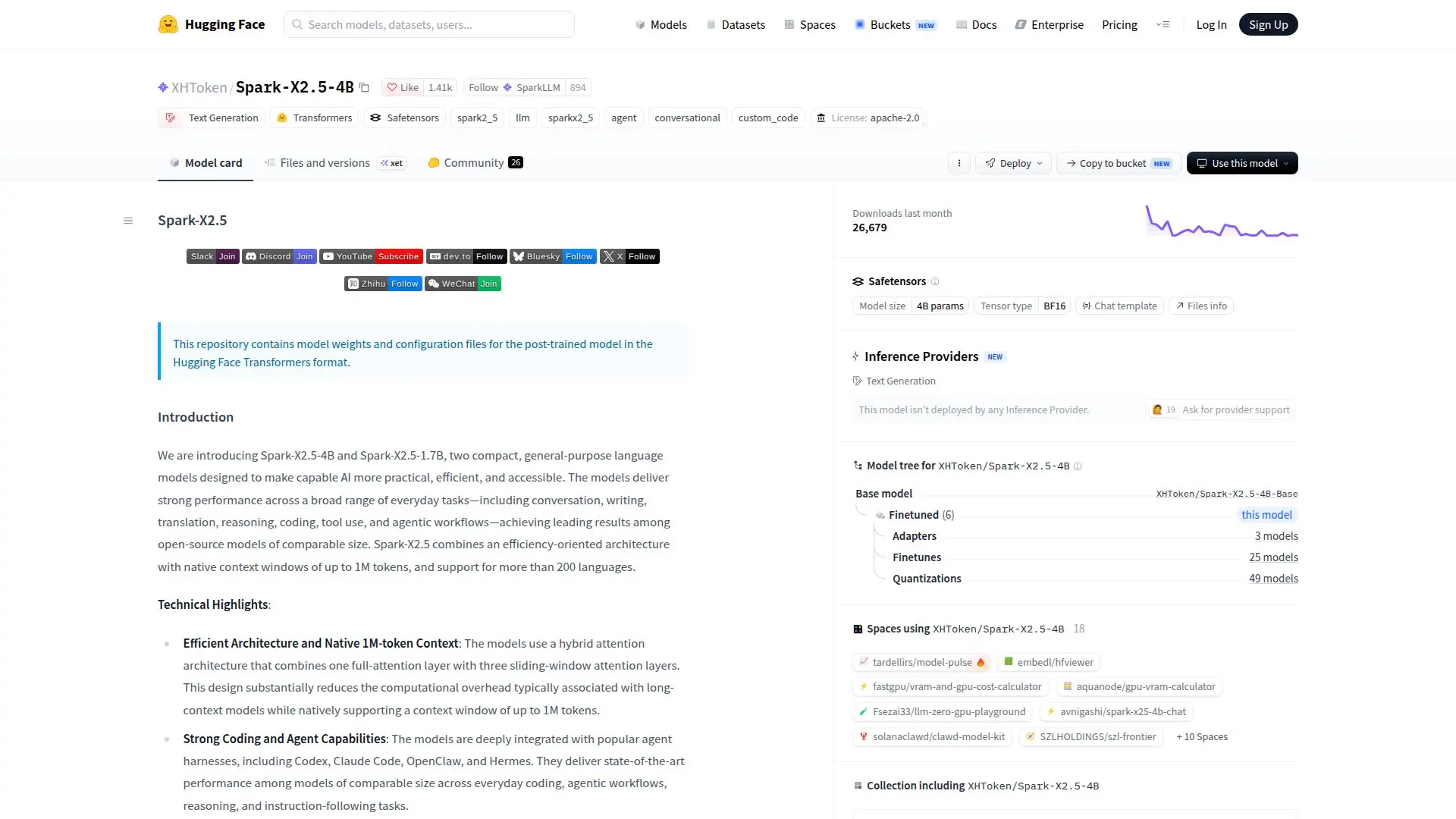Select the downloads trend chart
Image resolution: width=1456 pixels, height=819 pixels.
1222,221
